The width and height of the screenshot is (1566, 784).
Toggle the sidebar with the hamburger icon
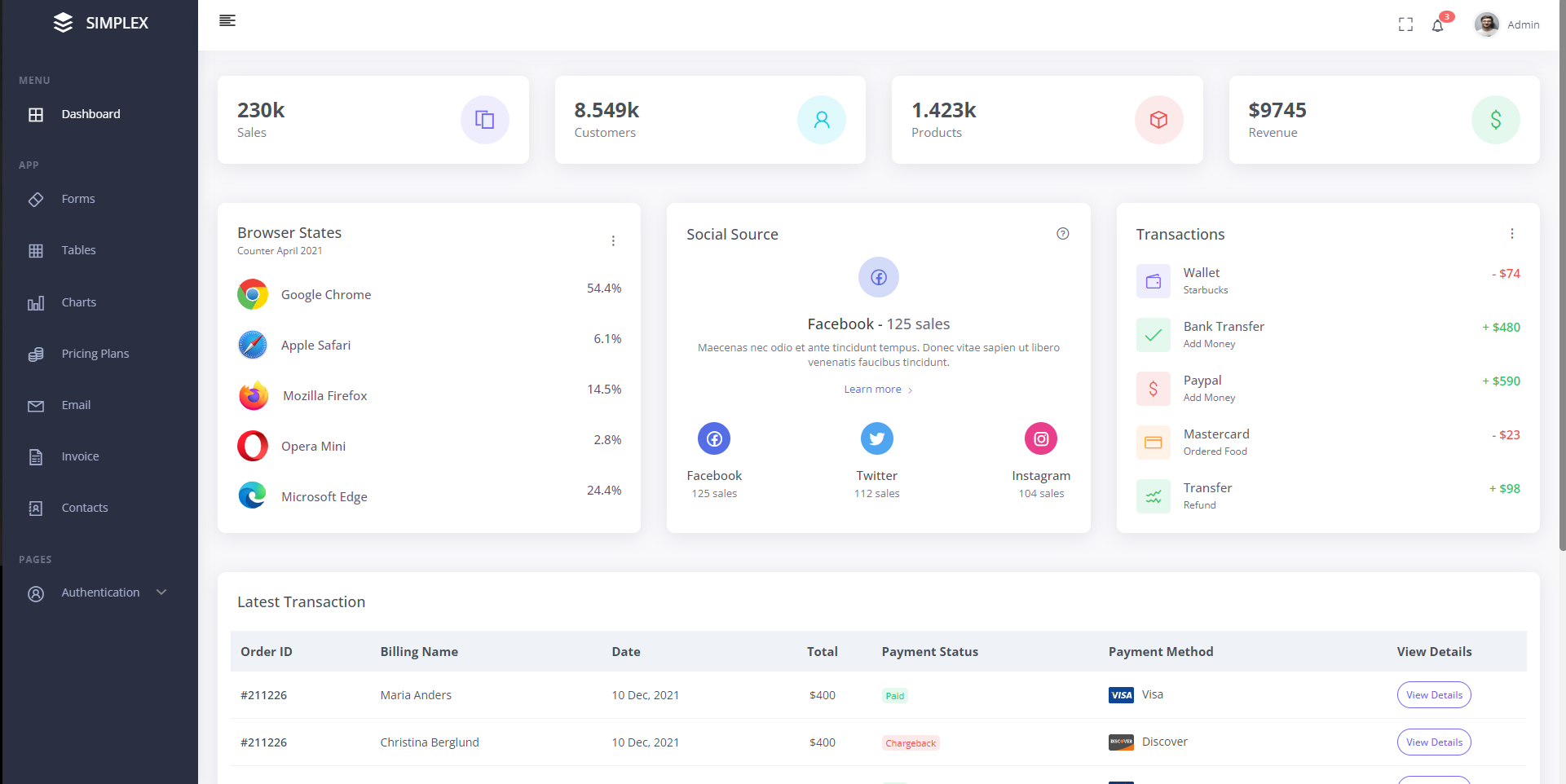[x=227, y=20]
